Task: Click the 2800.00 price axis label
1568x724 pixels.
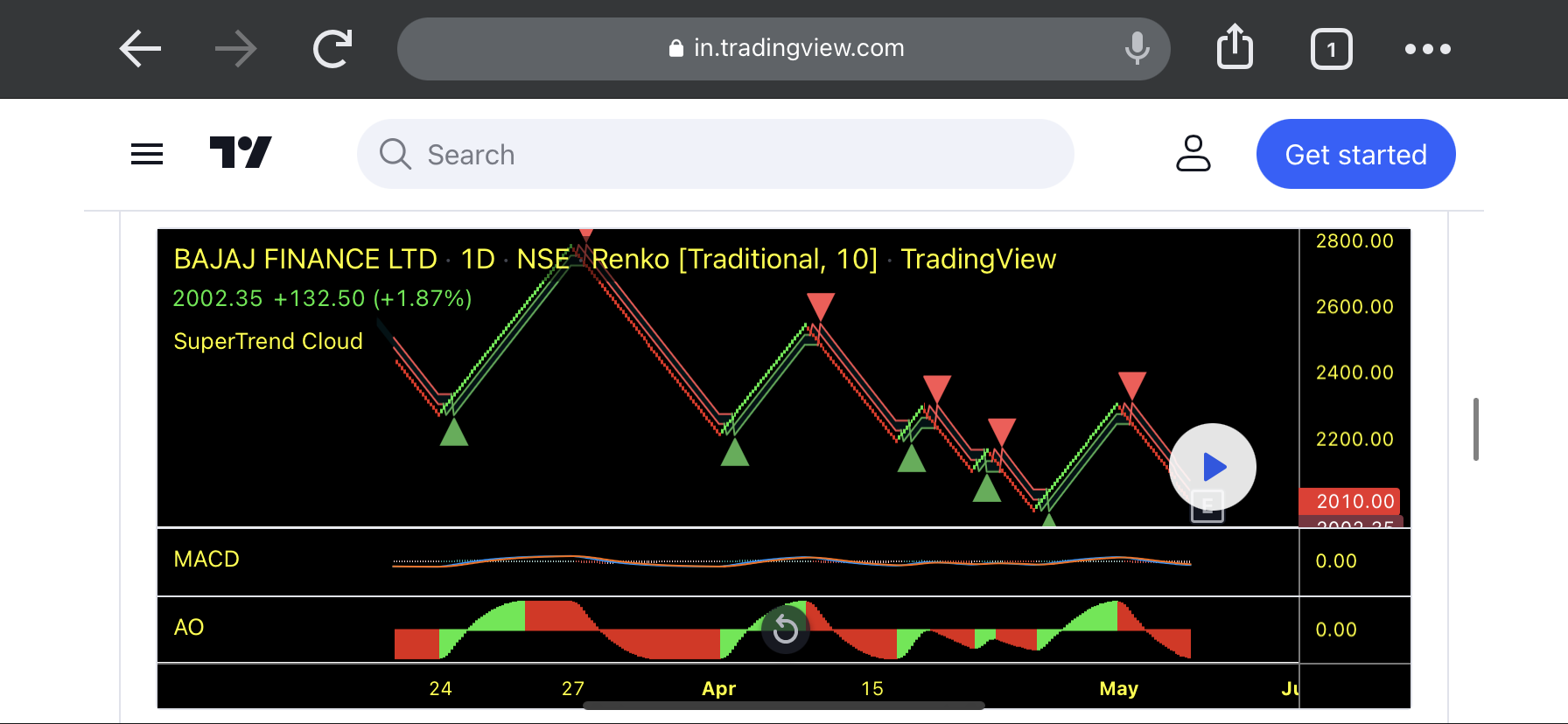Action: 1354,240
